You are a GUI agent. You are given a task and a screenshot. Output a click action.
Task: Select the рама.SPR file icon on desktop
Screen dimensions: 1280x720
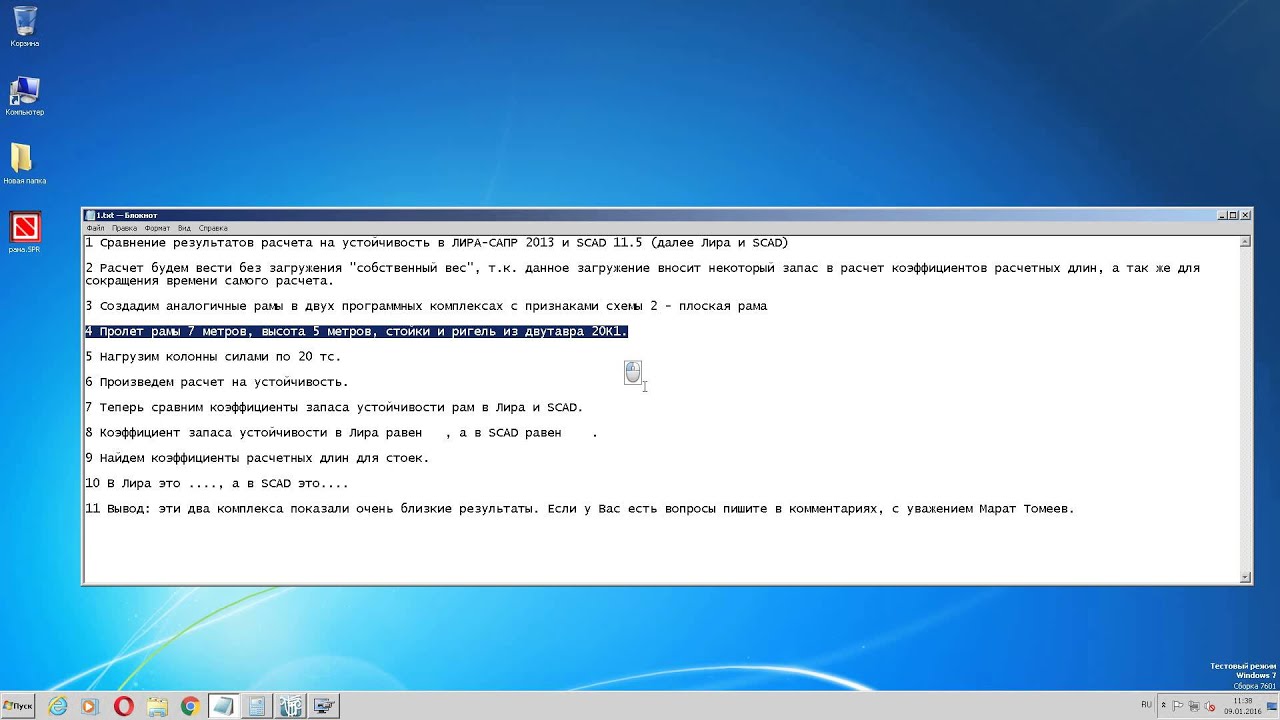coord(24,233)
